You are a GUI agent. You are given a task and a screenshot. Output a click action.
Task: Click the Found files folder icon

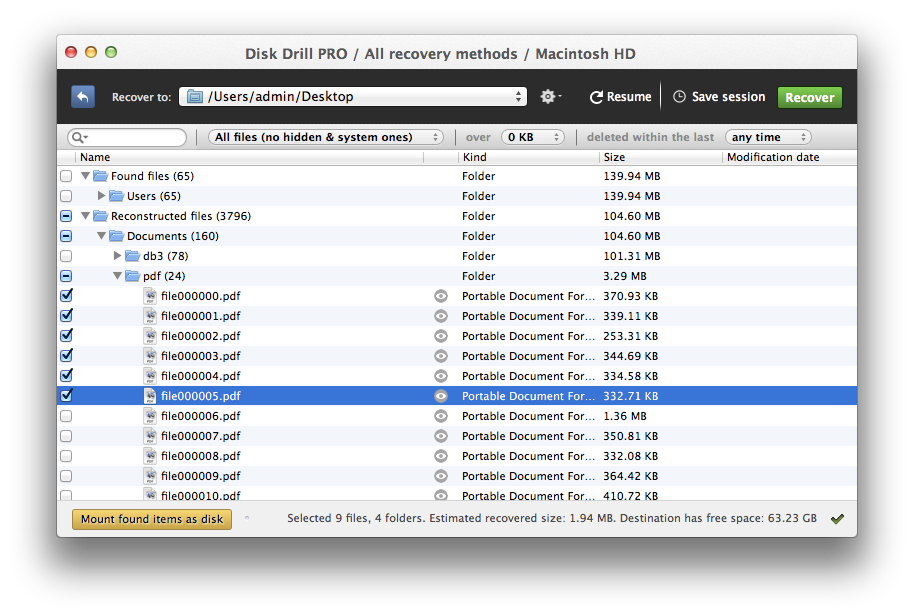pos(101,175)
